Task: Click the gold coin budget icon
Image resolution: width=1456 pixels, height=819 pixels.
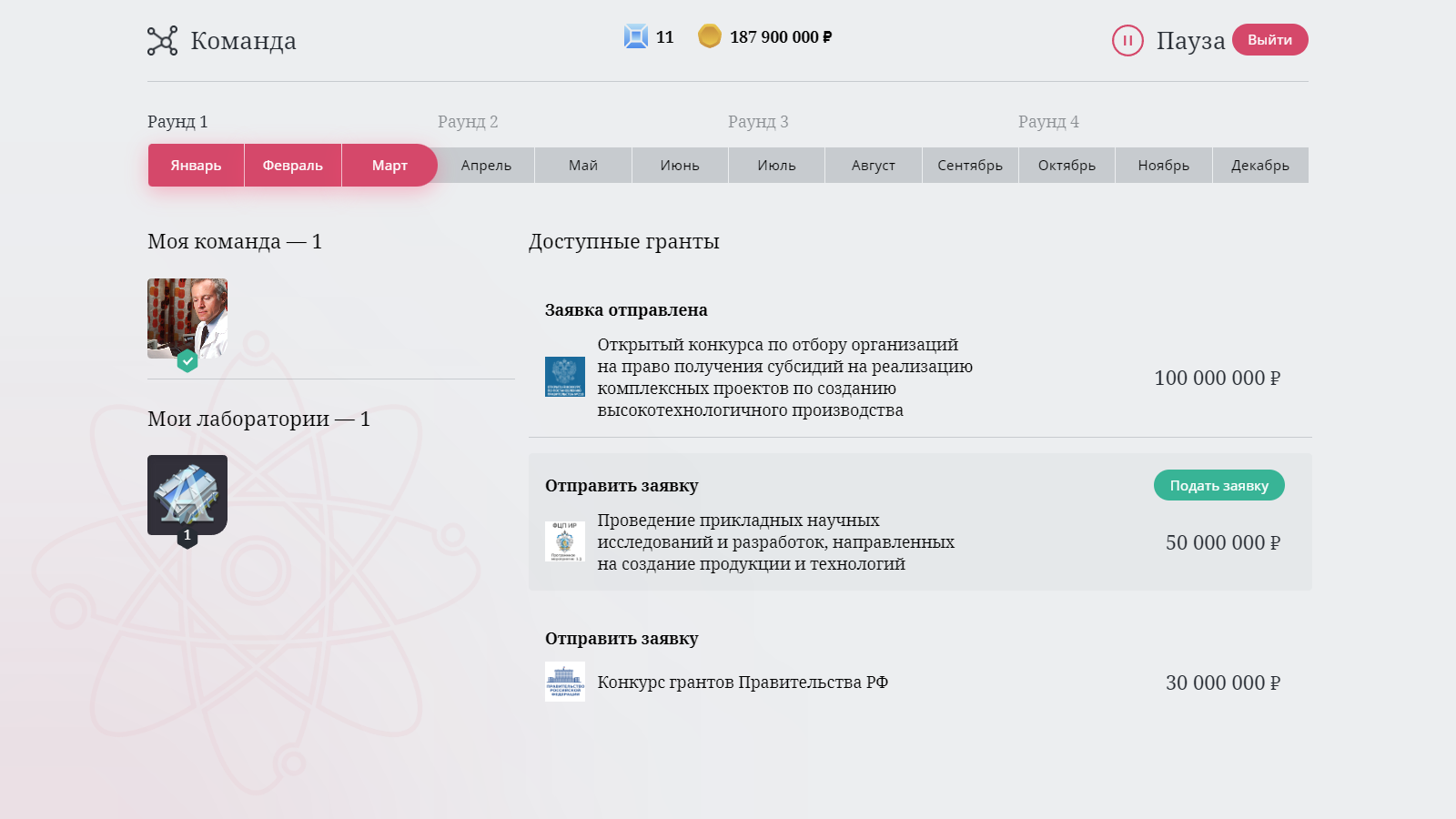Action: tap(710, 36)
